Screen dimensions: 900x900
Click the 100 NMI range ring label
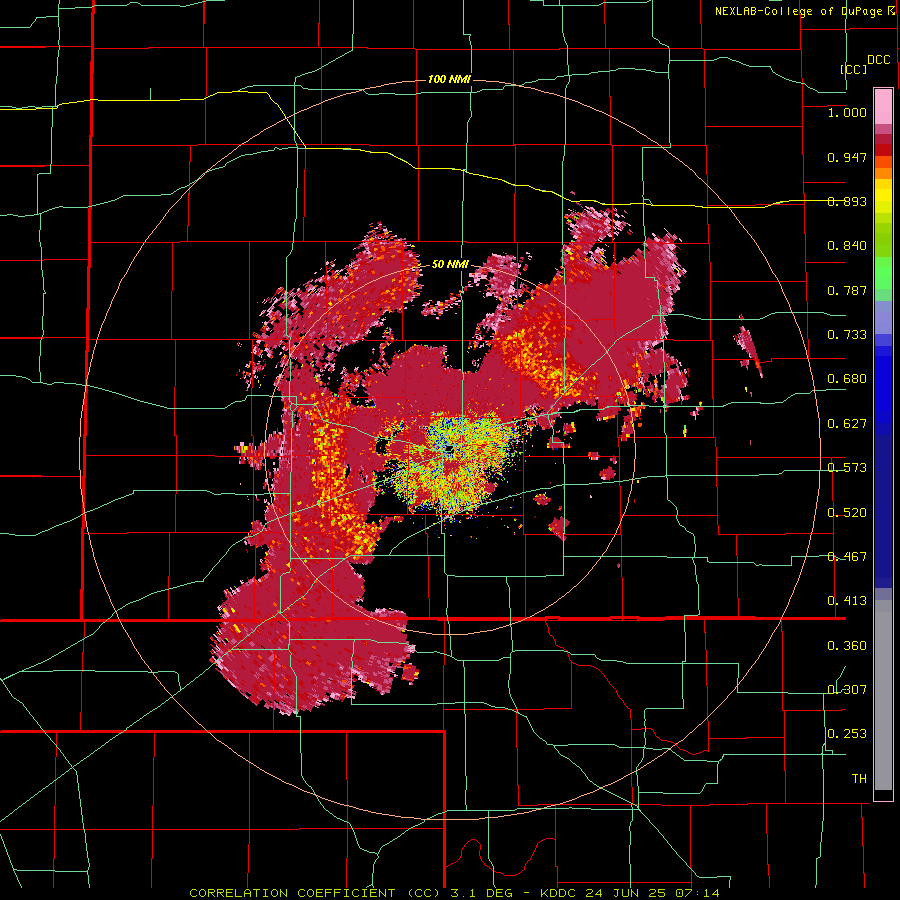click(x=449, y=79)
